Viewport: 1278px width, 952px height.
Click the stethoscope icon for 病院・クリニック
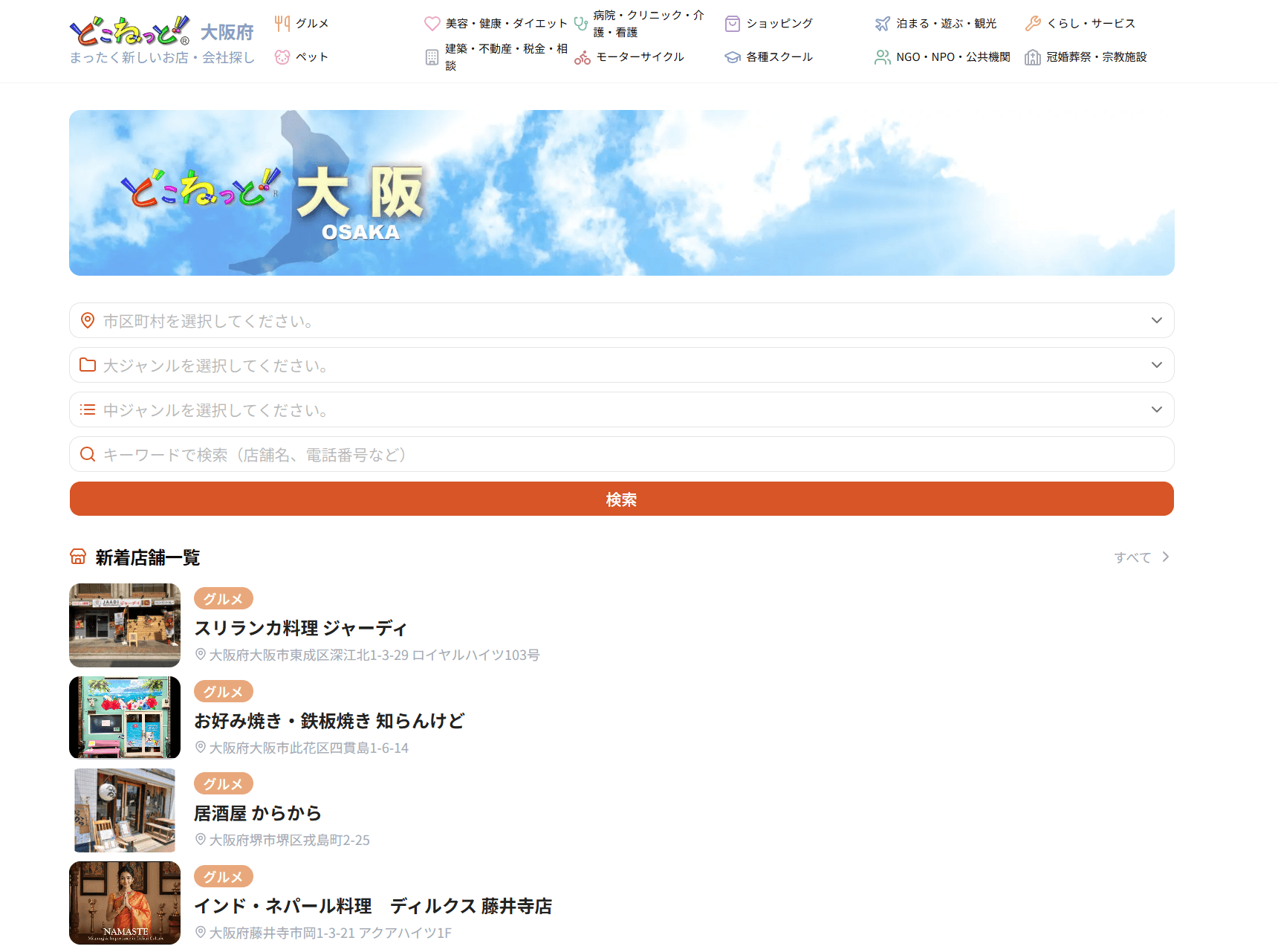pyautogui.click(x=581, y=24)
